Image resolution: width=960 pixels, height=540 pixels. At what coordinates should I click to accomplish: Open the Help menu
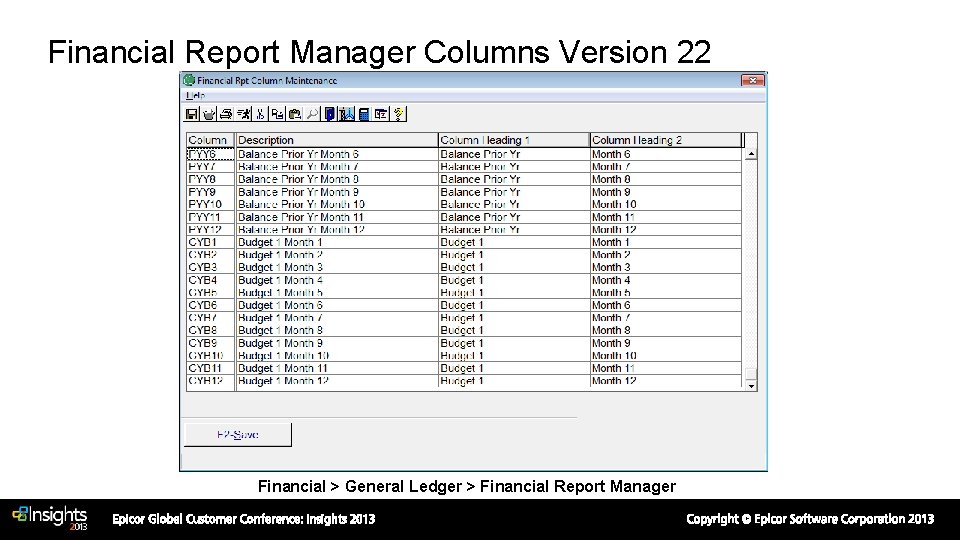point(195,96)
